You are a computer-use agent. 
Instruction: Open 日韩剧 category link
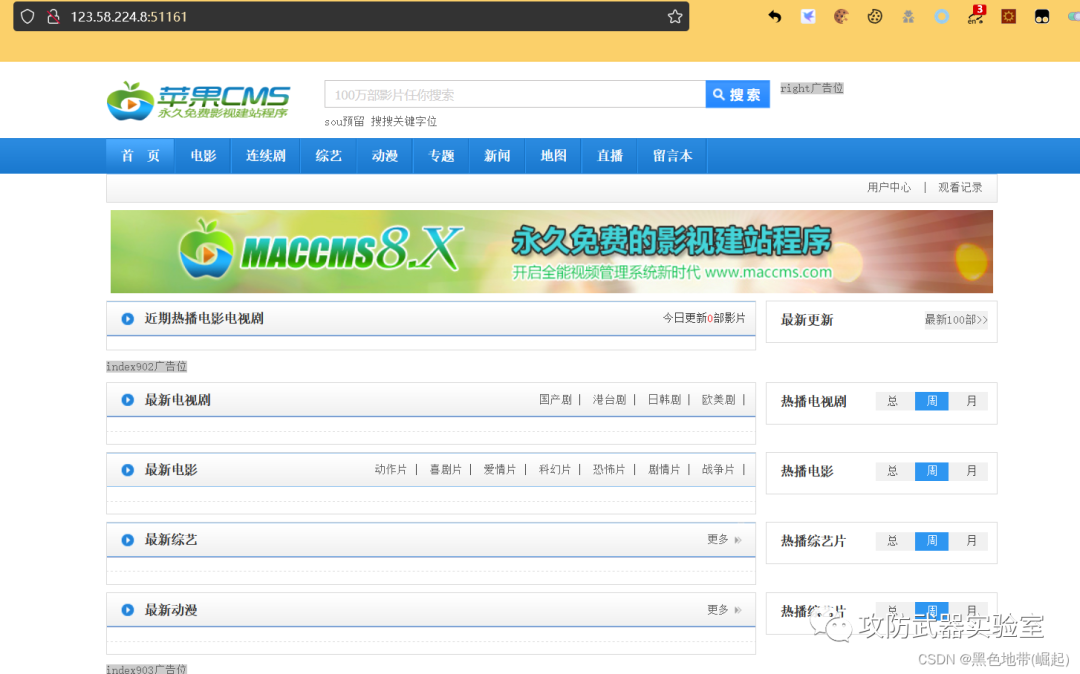[665, 400]
